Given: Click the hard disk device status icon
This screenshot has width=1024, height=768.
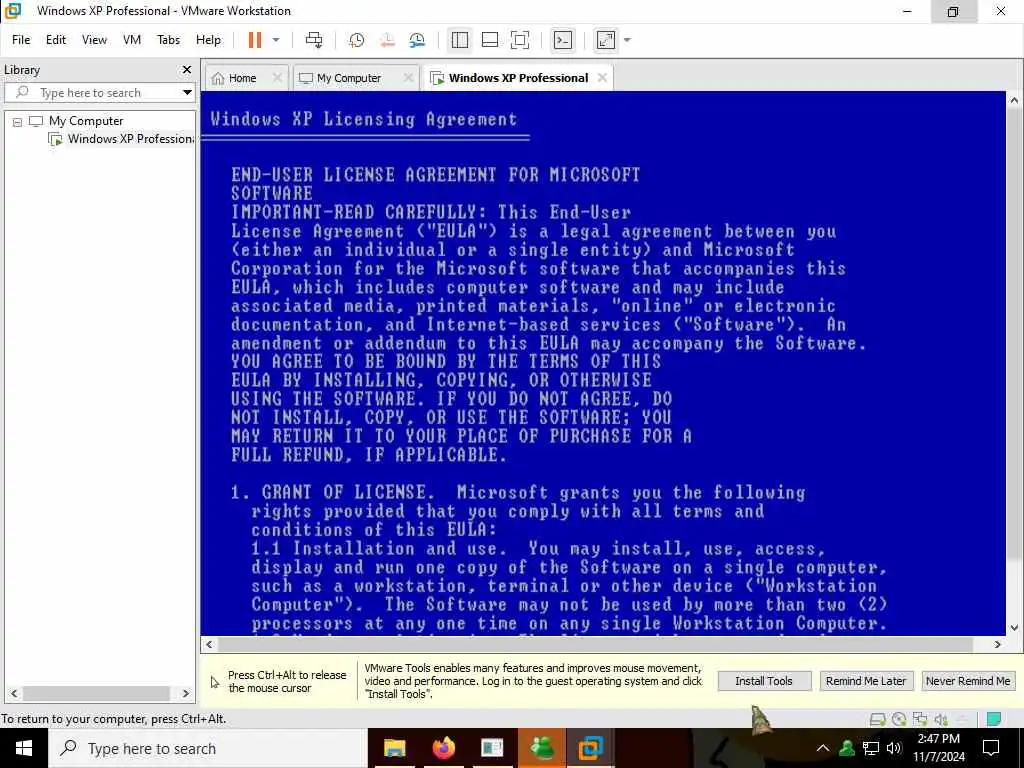Looking at the screenshot, I should (878, 719).
